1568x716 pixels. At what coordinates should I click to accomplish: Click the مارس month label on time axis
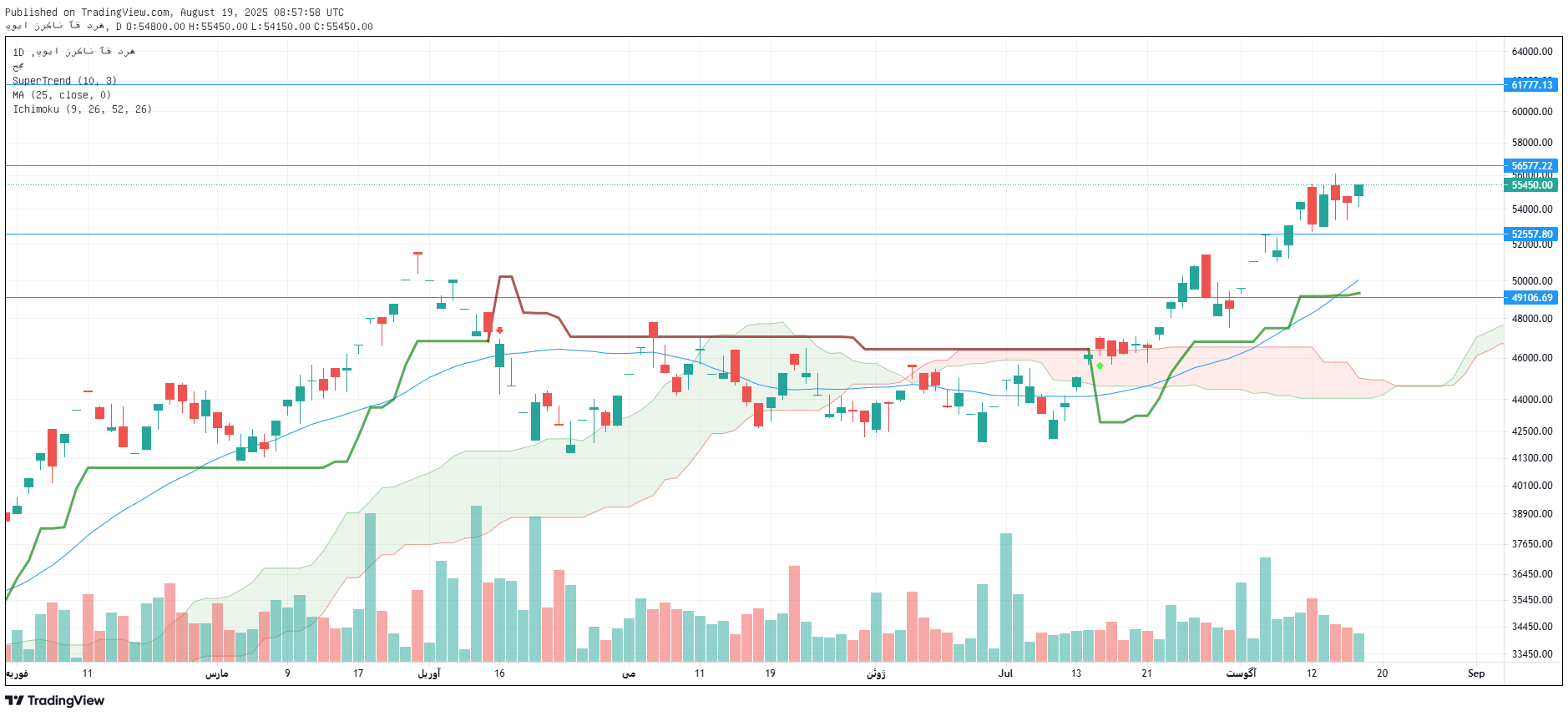[217, 673]
